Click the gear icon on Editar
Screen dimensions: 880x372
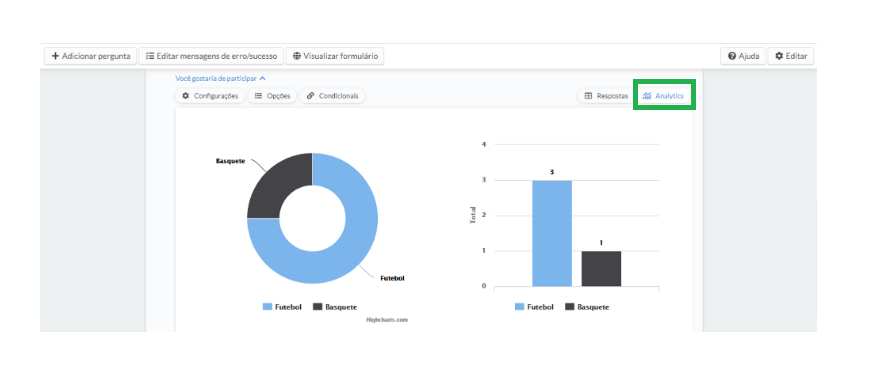[779, 56]
